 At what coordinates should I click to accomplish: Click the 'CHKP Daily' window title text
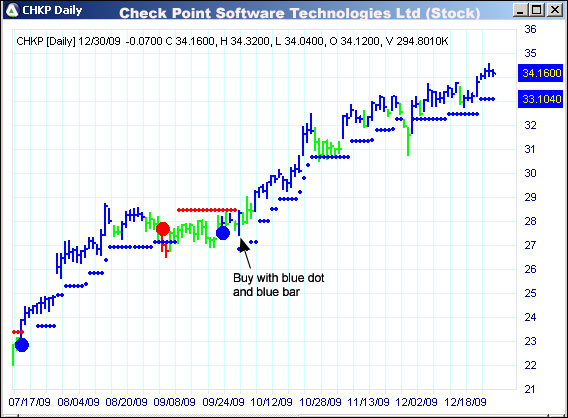click(x=52, y=11)
